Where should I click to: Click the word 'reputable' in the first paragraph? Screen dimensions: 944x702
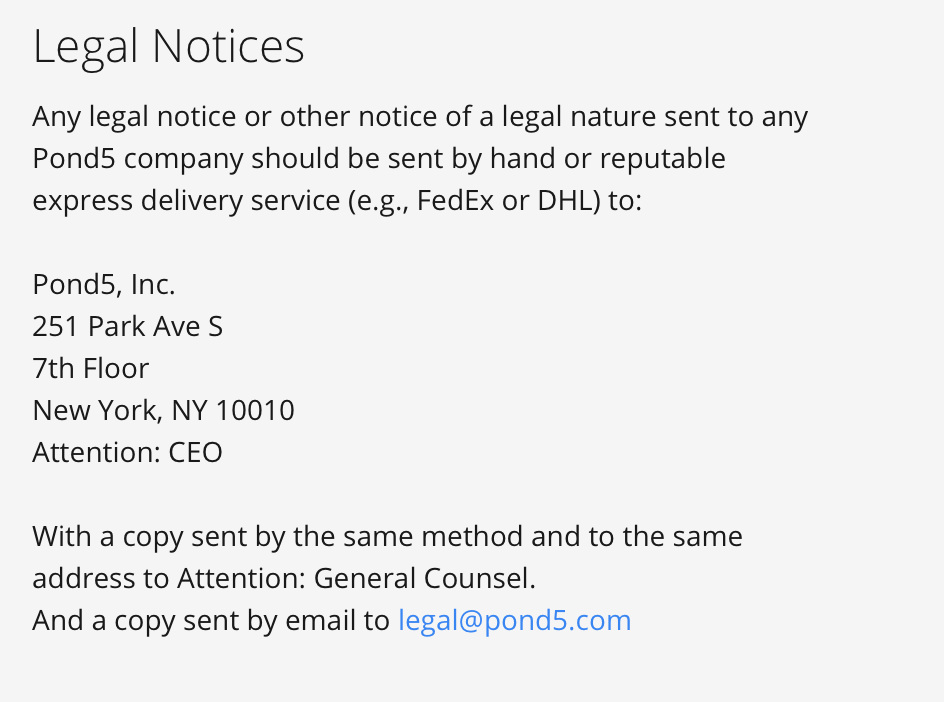coord(662,159)
